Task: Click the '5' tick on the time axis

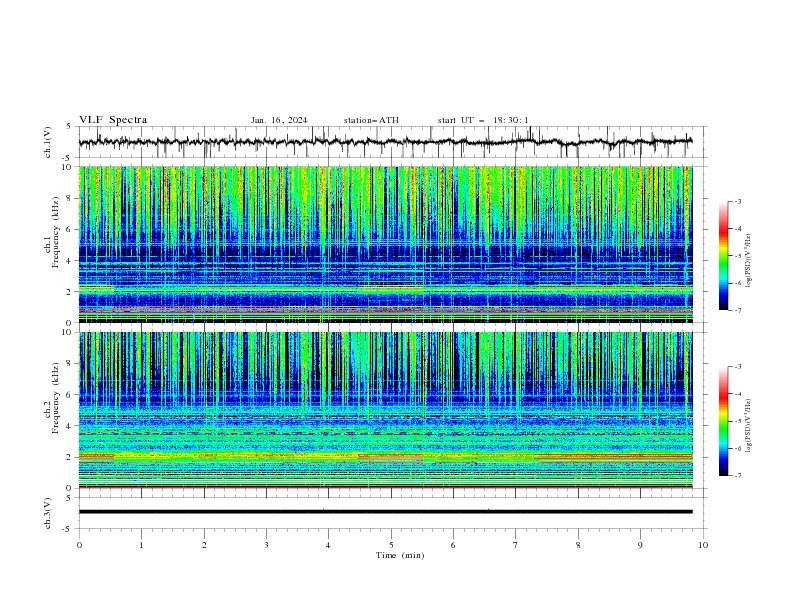Action: point(391,545)
